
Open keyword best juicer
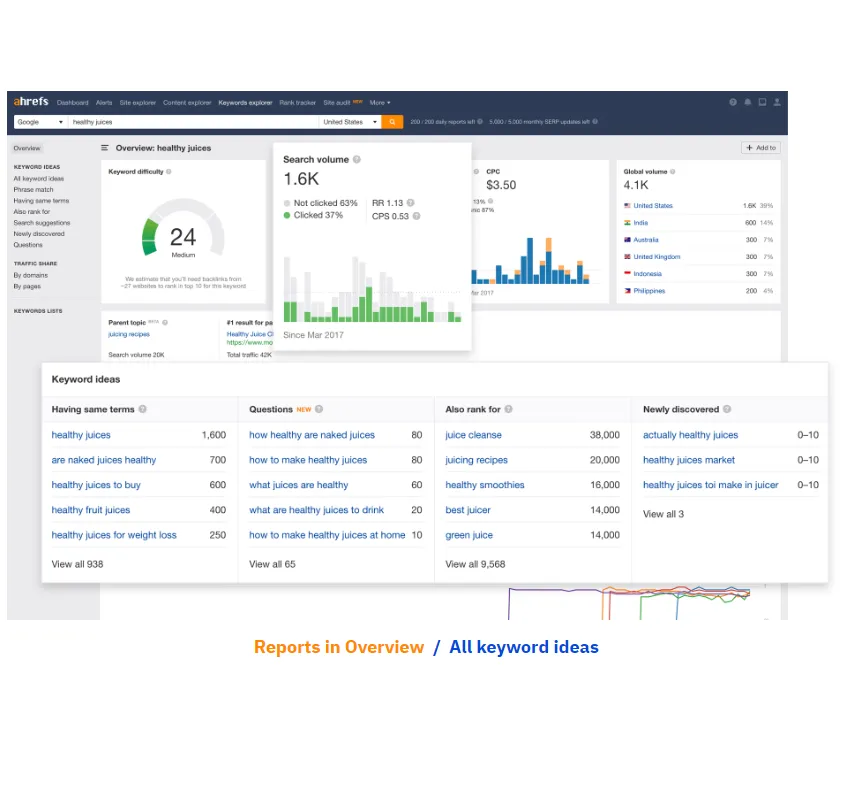coord(468,510)
